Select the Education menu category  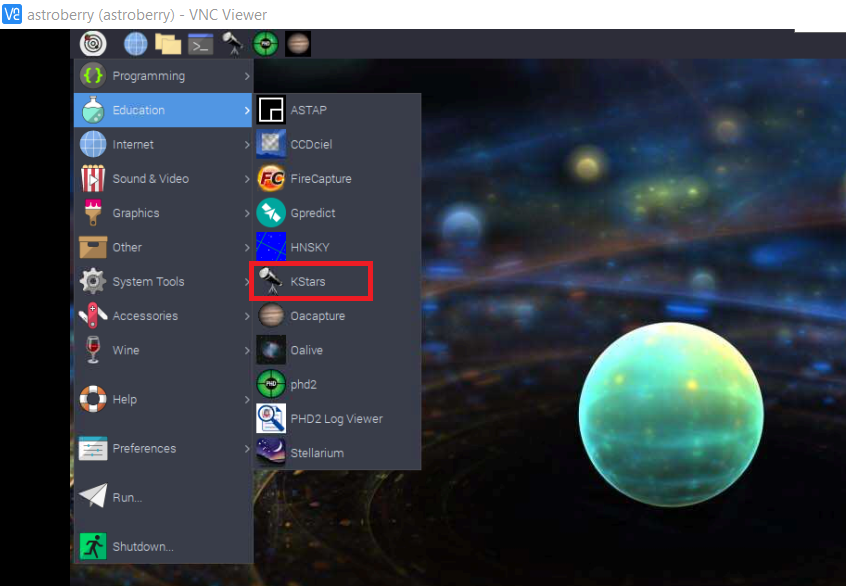(x=163, y=110)
